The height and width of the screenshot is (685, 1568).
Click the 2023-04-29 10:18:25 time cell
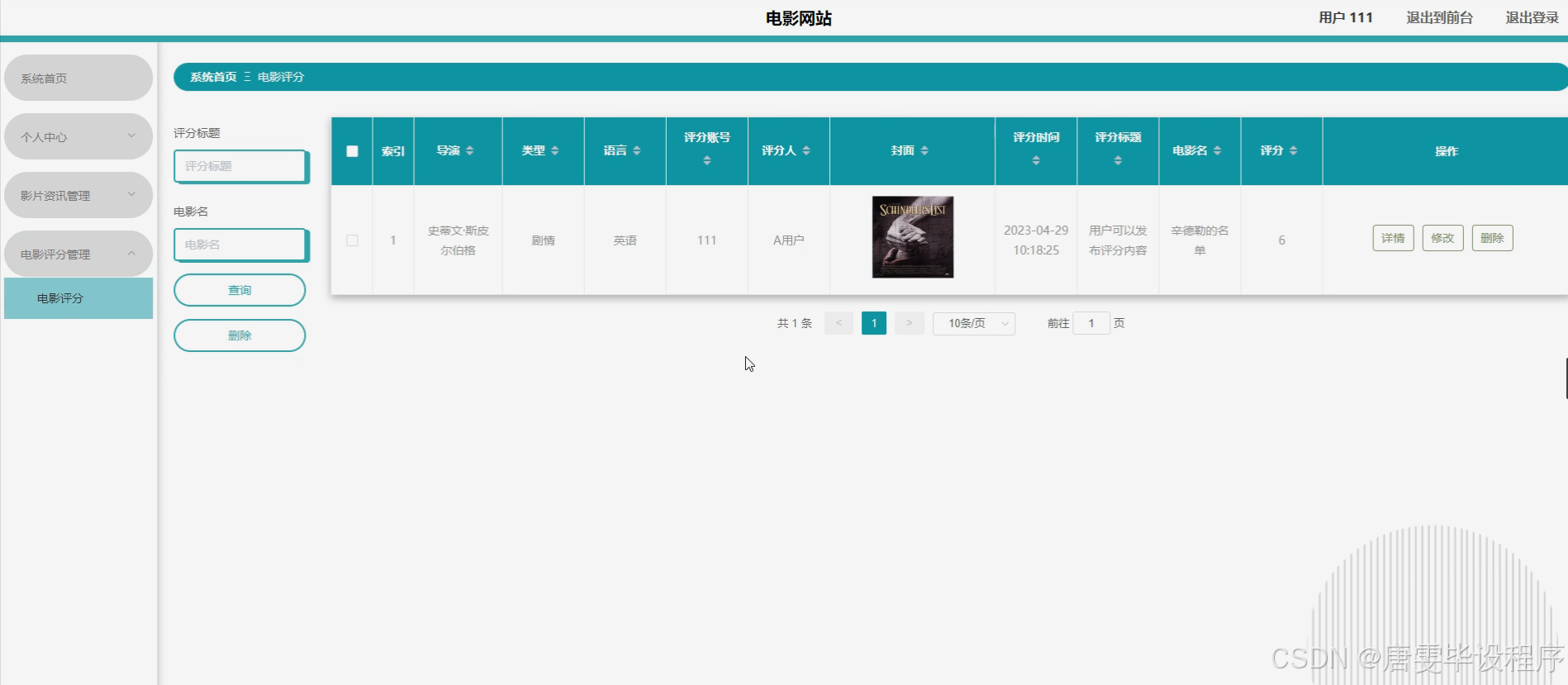1036,240
